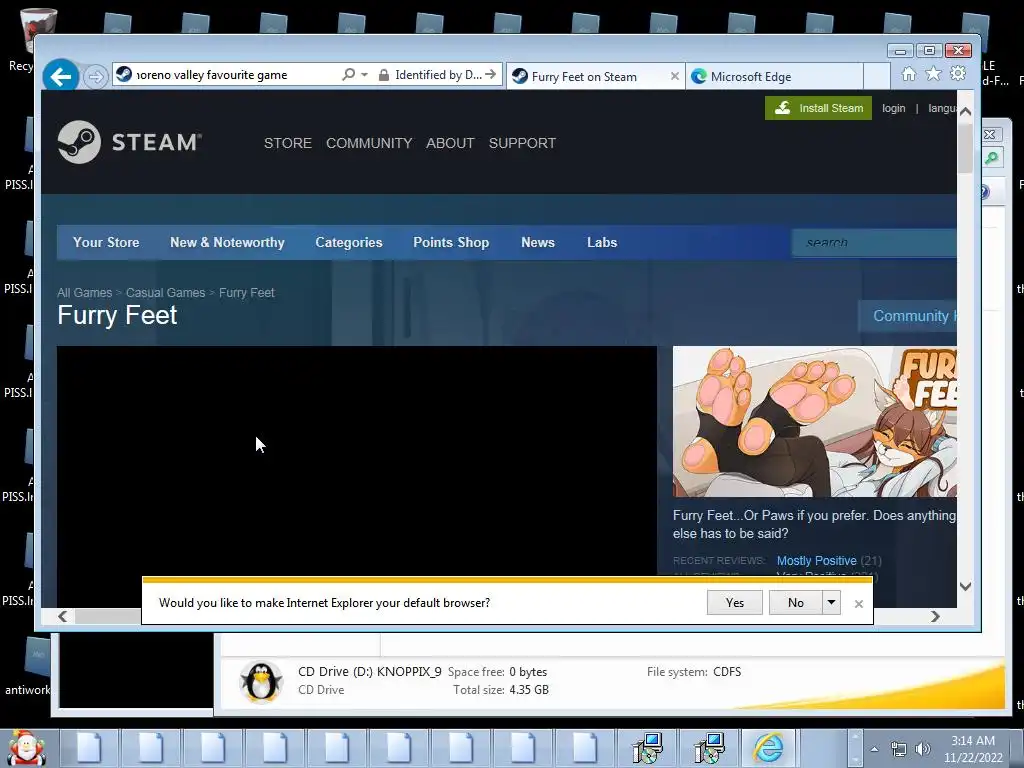Dismiss the default browser notification bar

(859, 603)
